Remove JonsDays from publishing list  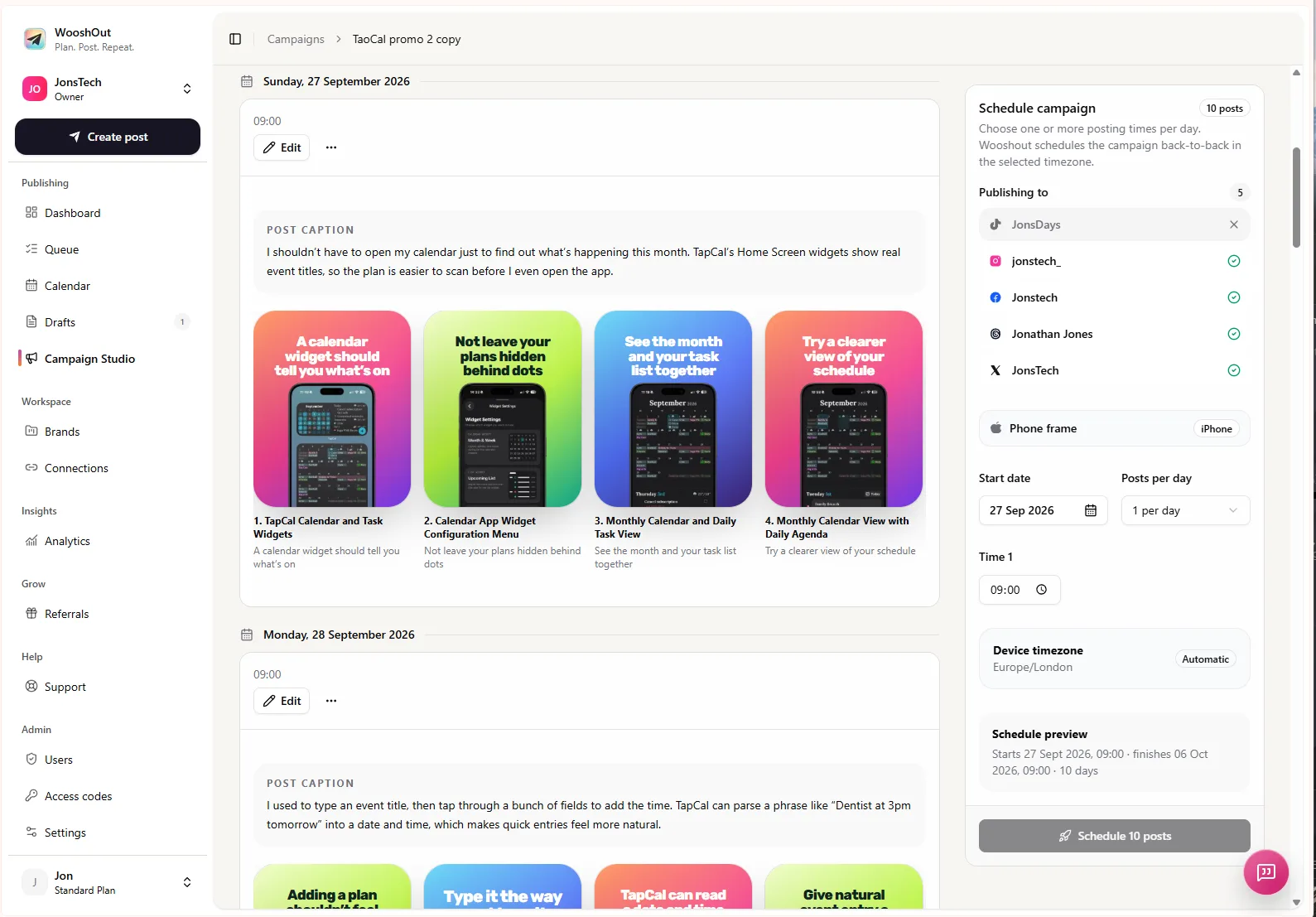pyautogui.click(x=1234, y=224)
